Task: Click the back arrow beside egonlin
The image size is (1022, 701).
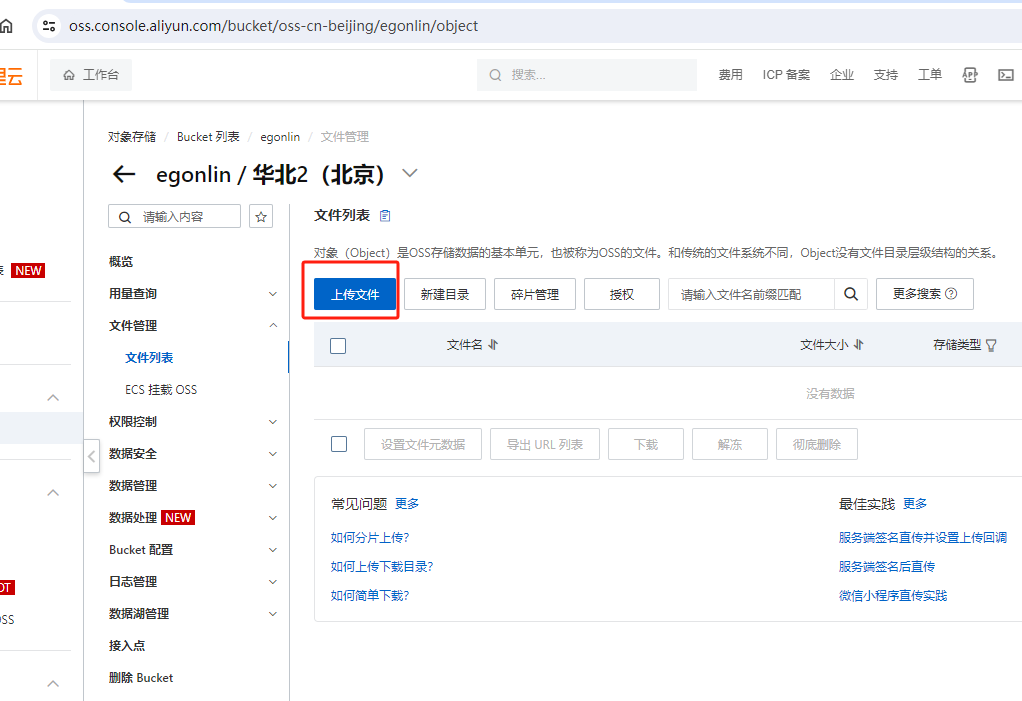Action: point(124,174)
